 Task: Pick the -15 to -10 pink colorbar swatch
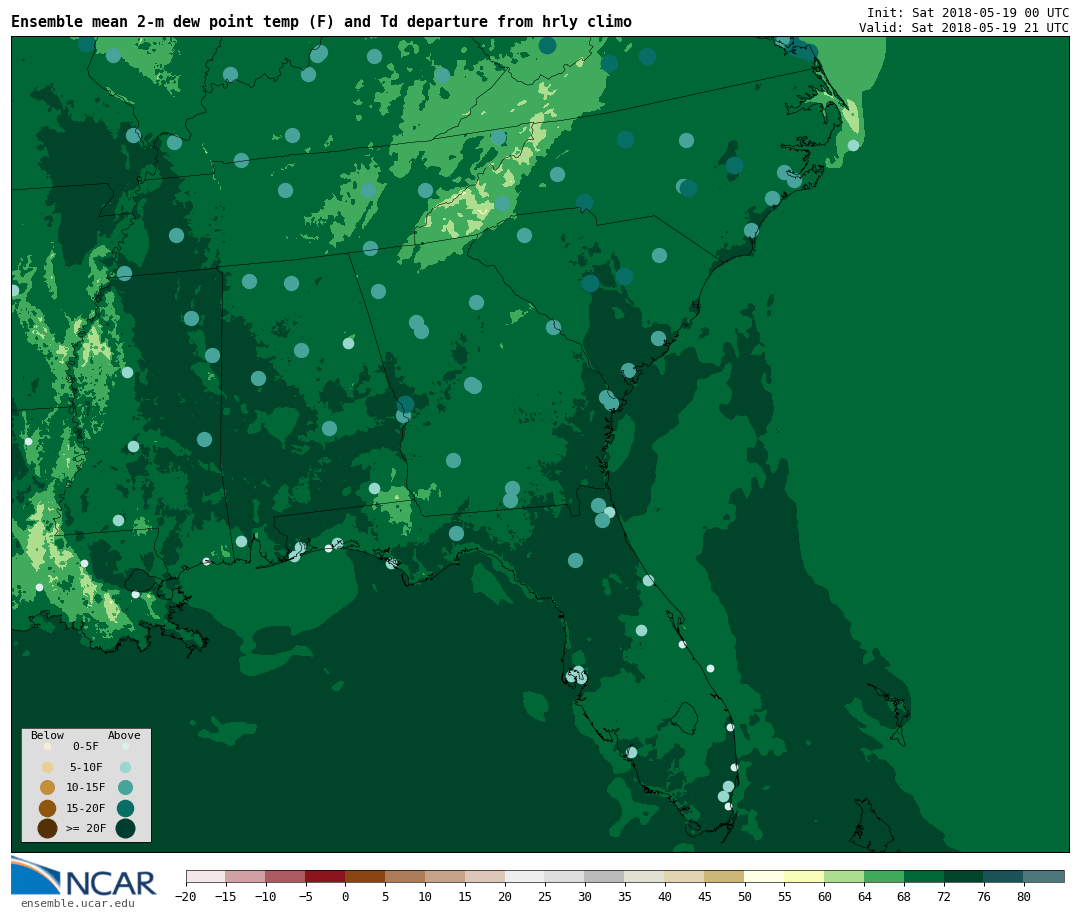[245, 876]
